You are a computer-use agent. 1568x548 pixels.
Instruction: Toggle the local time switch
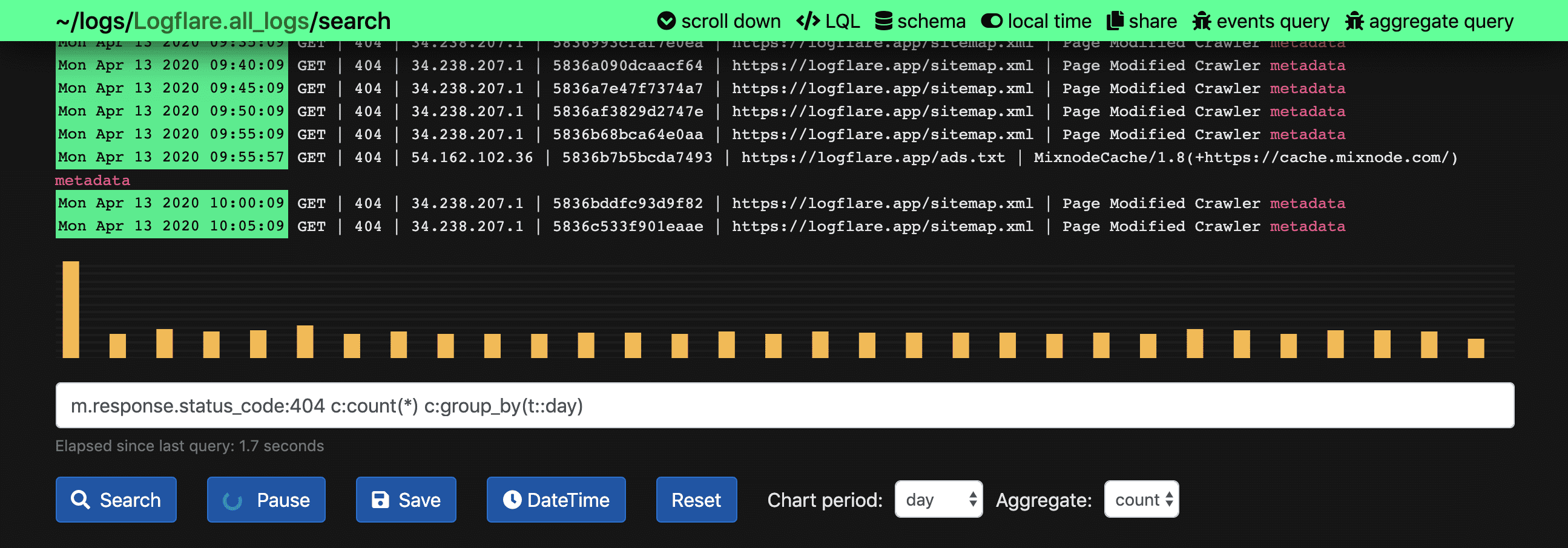tap(992, 21)
